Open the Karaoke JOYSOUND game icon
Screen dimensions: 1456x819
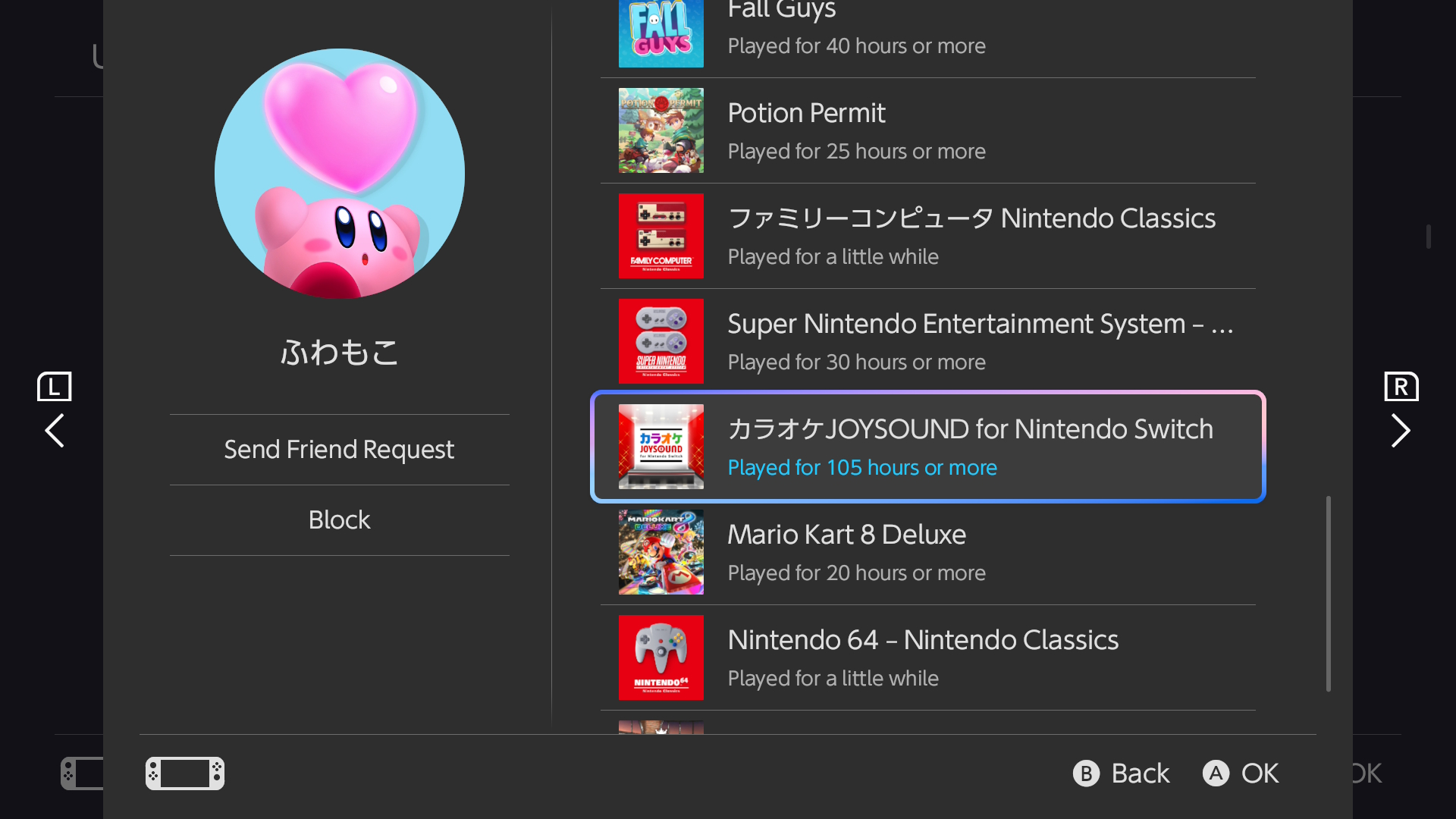coord(661,447)
